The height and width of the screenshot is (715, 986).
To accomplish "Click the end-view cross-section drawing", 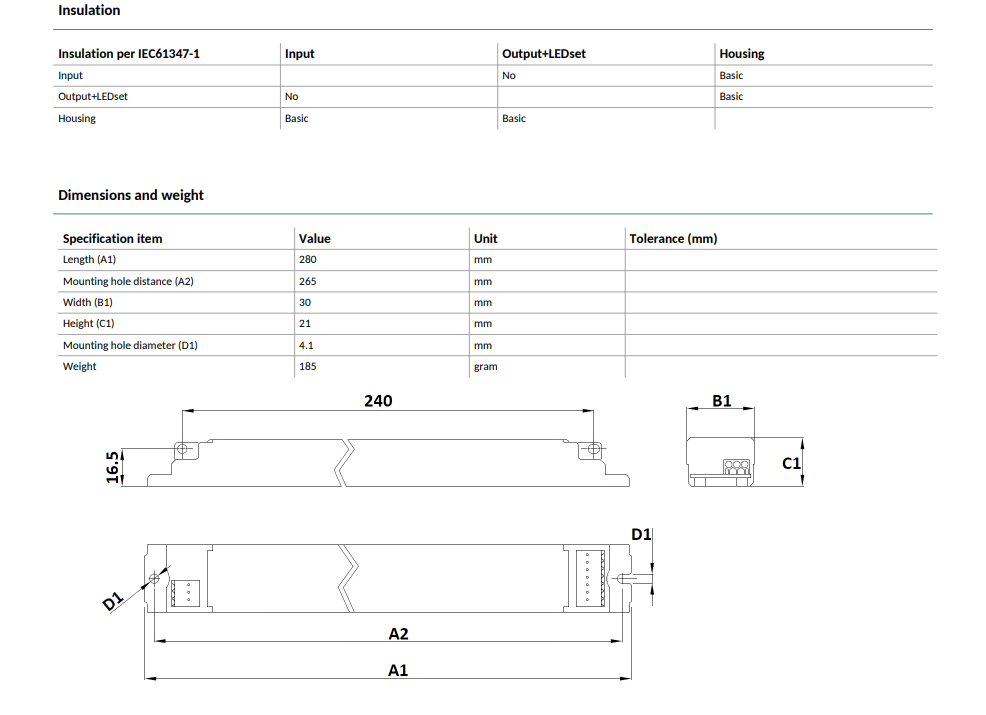I will pos(720,462).
